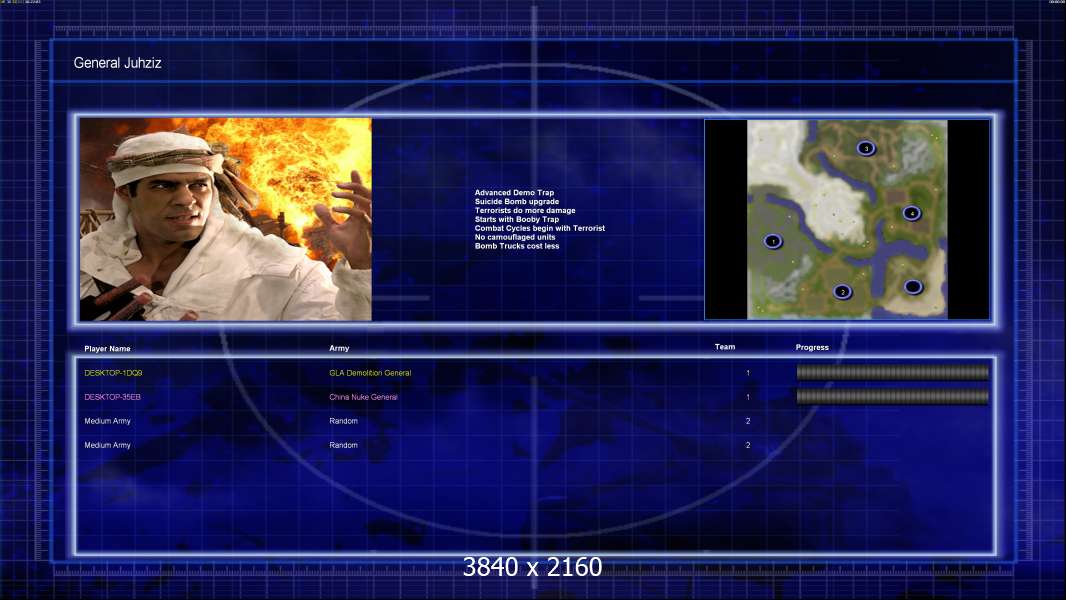The width and height of the screenshot is (1066, 600).
Task: Click the Progress column header
Action: click(812, 347)
